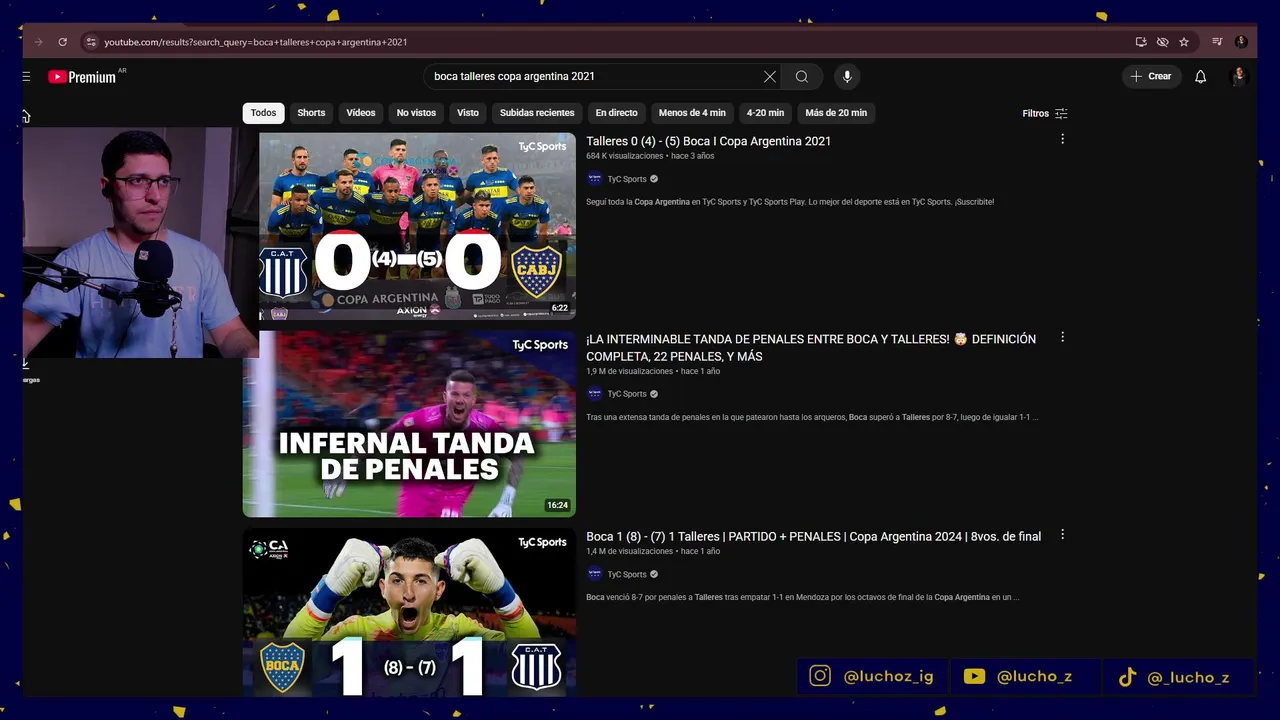Go to YouTube Premium home logo
This screenshot has width=1280, height=720.
(82, 77)
